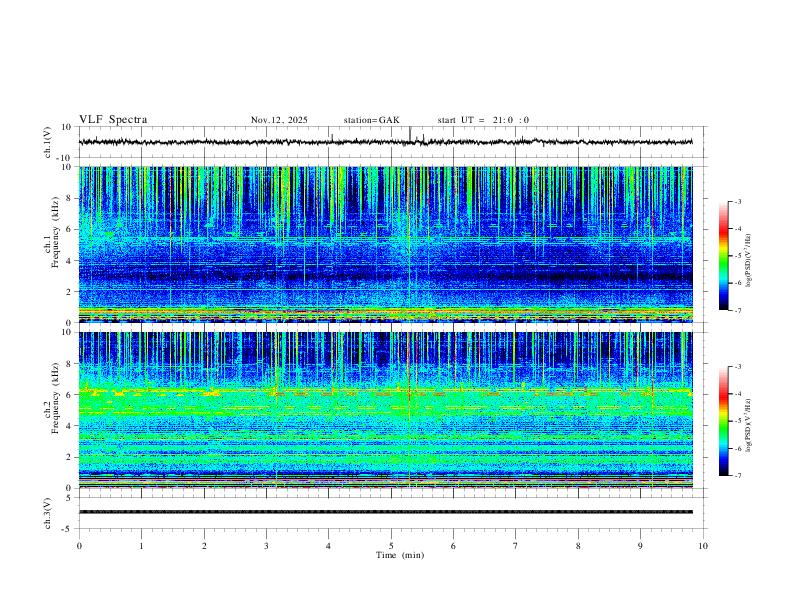The height and width of the screenshot is (612, 792).
Task: Click the "-4" tick on ch.2 colorbar
Action: [x=738, y=393]
